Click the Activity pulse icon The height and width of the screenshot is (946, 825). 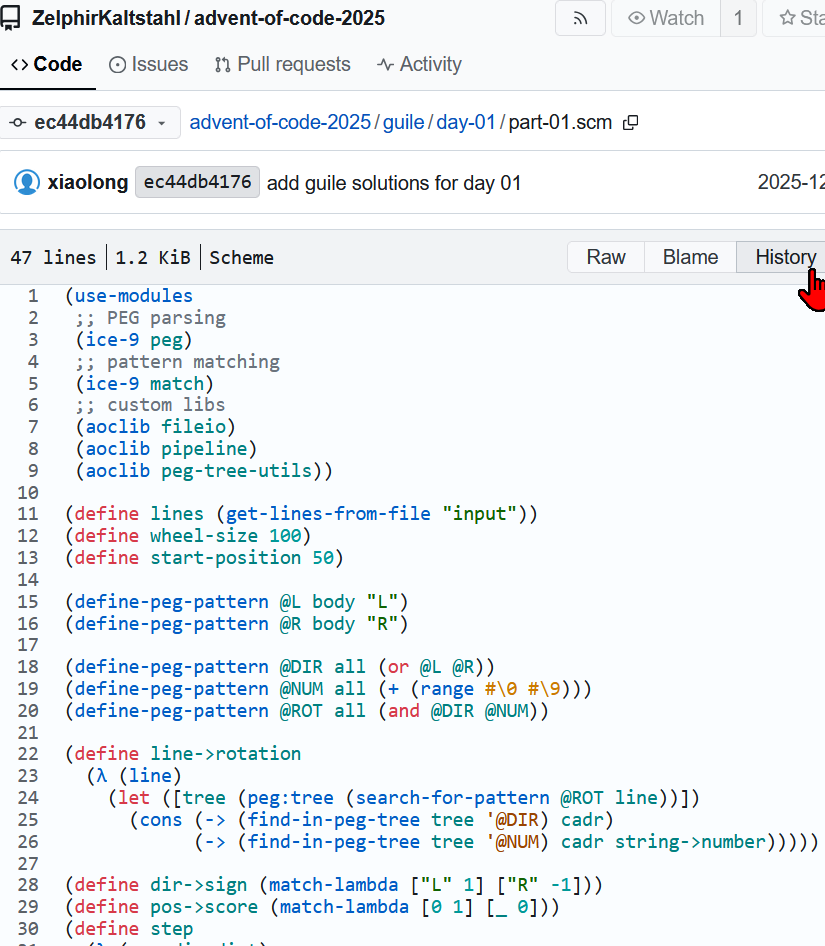pyautogui.click(x=384, y=64)
